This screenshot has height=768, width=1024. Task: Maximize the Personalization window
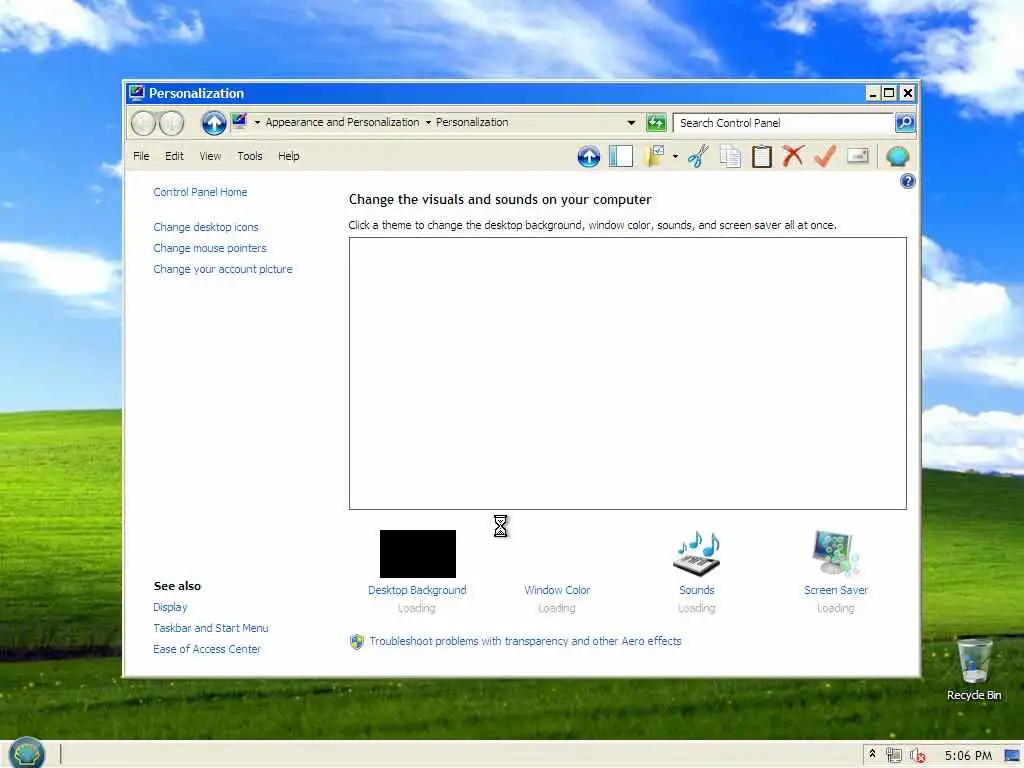click(889, 93)
